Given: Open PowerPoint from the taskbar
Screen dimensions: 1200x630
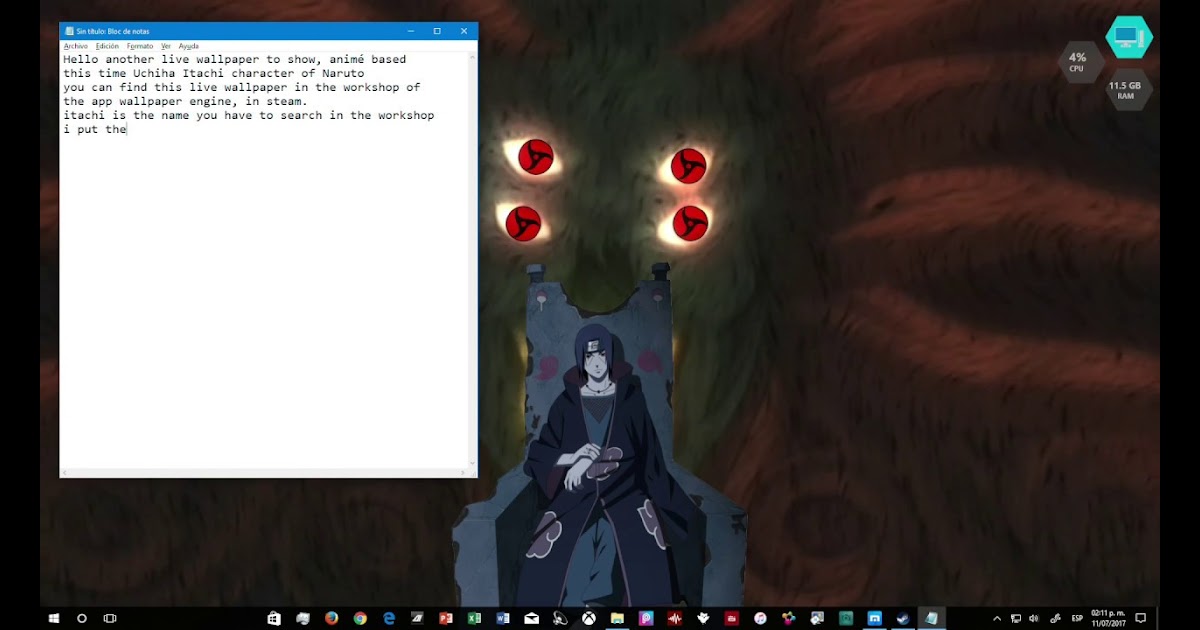Looking at the screenshot, I should coord(446,619).
